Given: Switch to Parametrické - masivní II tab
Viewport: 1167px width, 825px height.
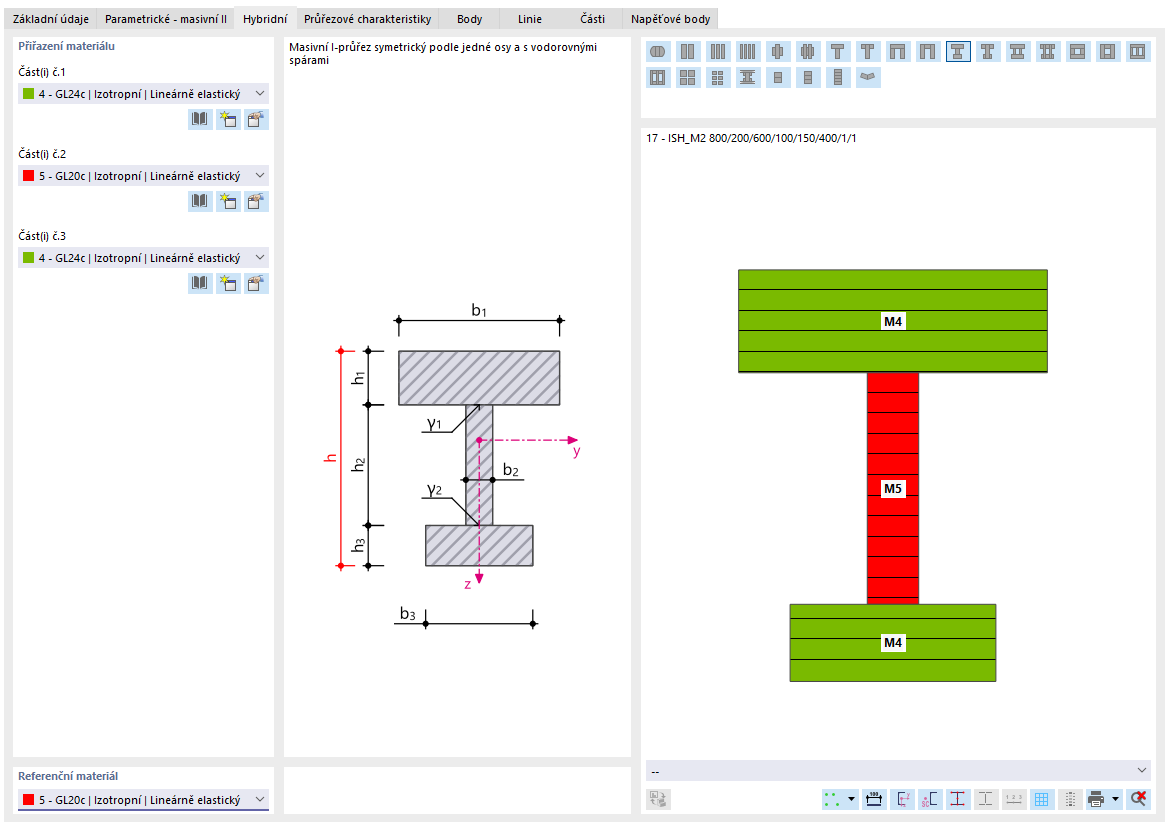Looking at the screenshot, I should point(165,19).
